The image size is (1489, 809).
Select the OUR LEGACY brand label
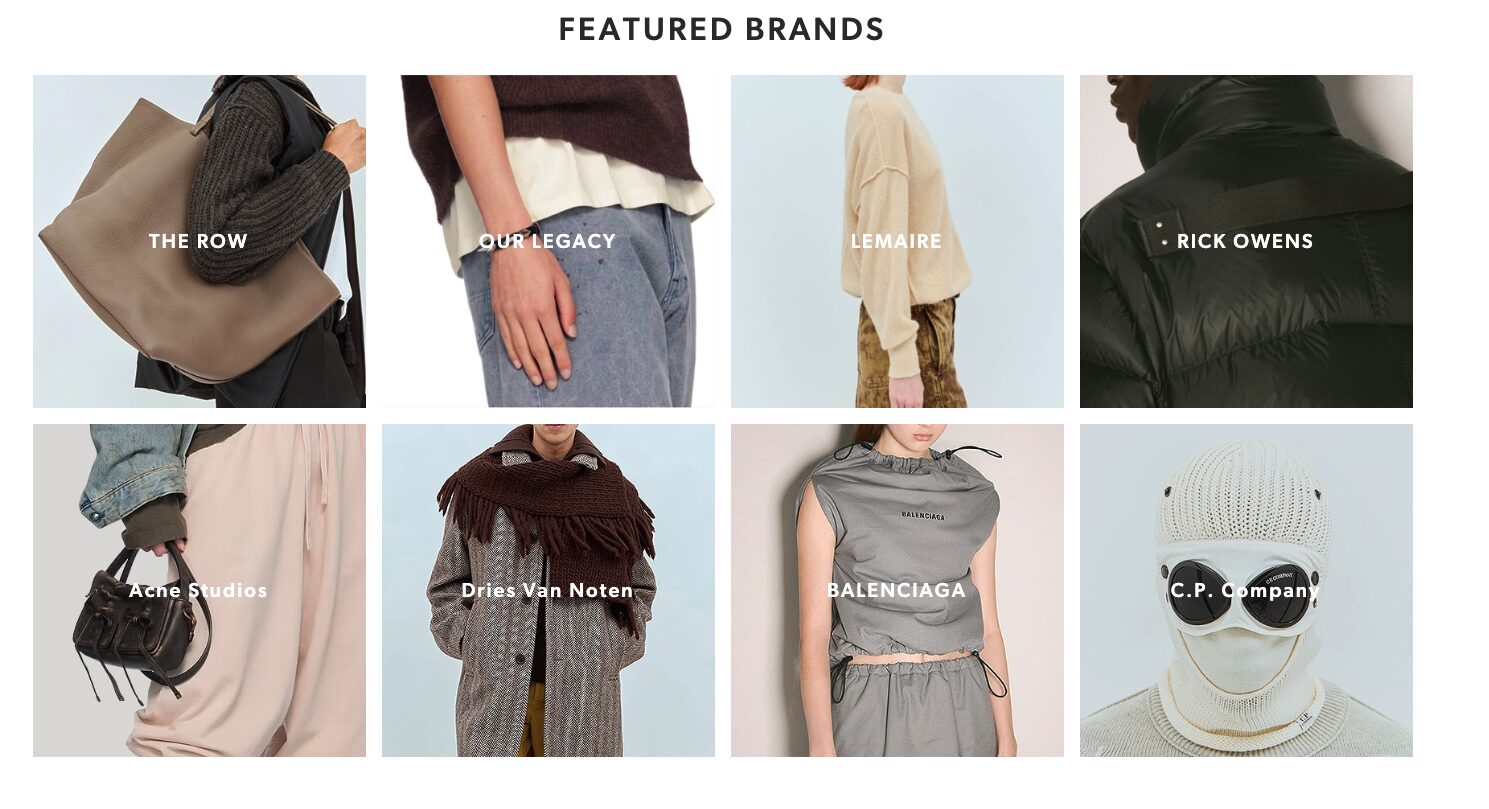pos(547,241)
